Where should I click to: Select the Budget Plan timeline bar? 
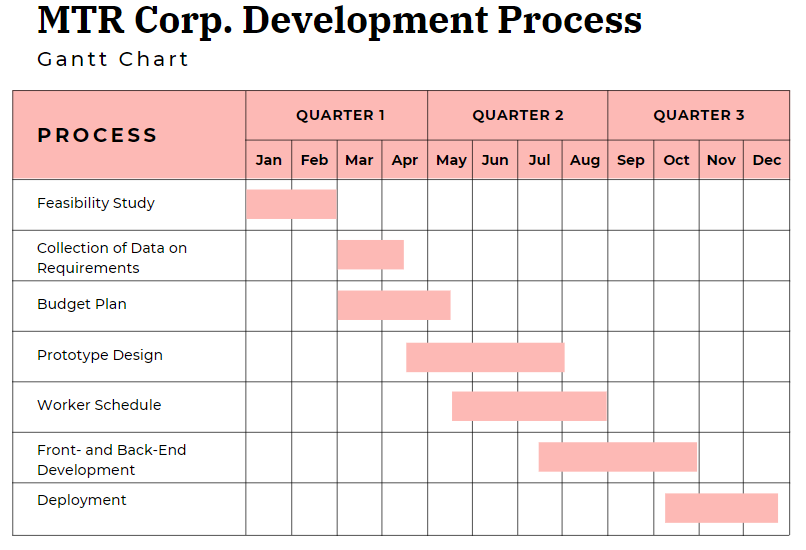pos(393,305)
